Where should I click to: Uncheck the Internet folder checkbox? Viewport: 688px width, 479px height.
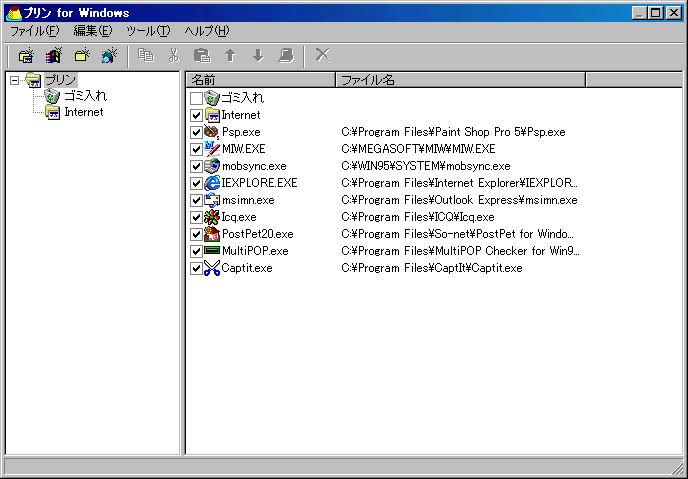pyautogui.click(x=196, y=115)
